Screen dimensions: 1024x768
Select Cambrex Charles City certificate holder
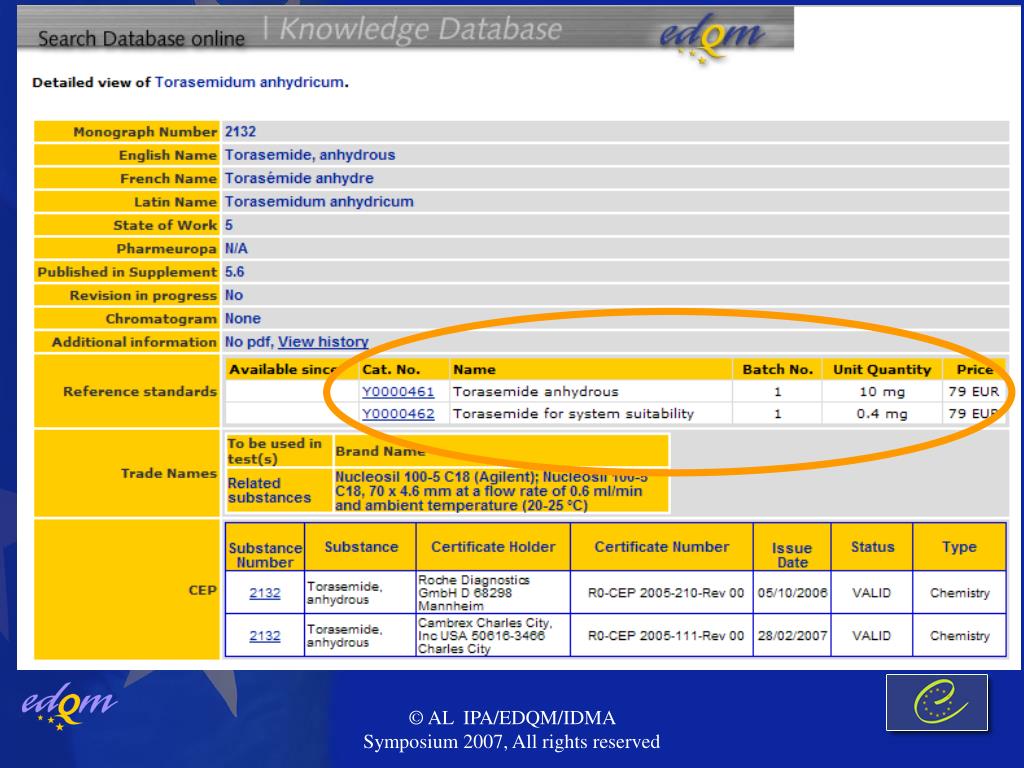(x=485, y=636)
